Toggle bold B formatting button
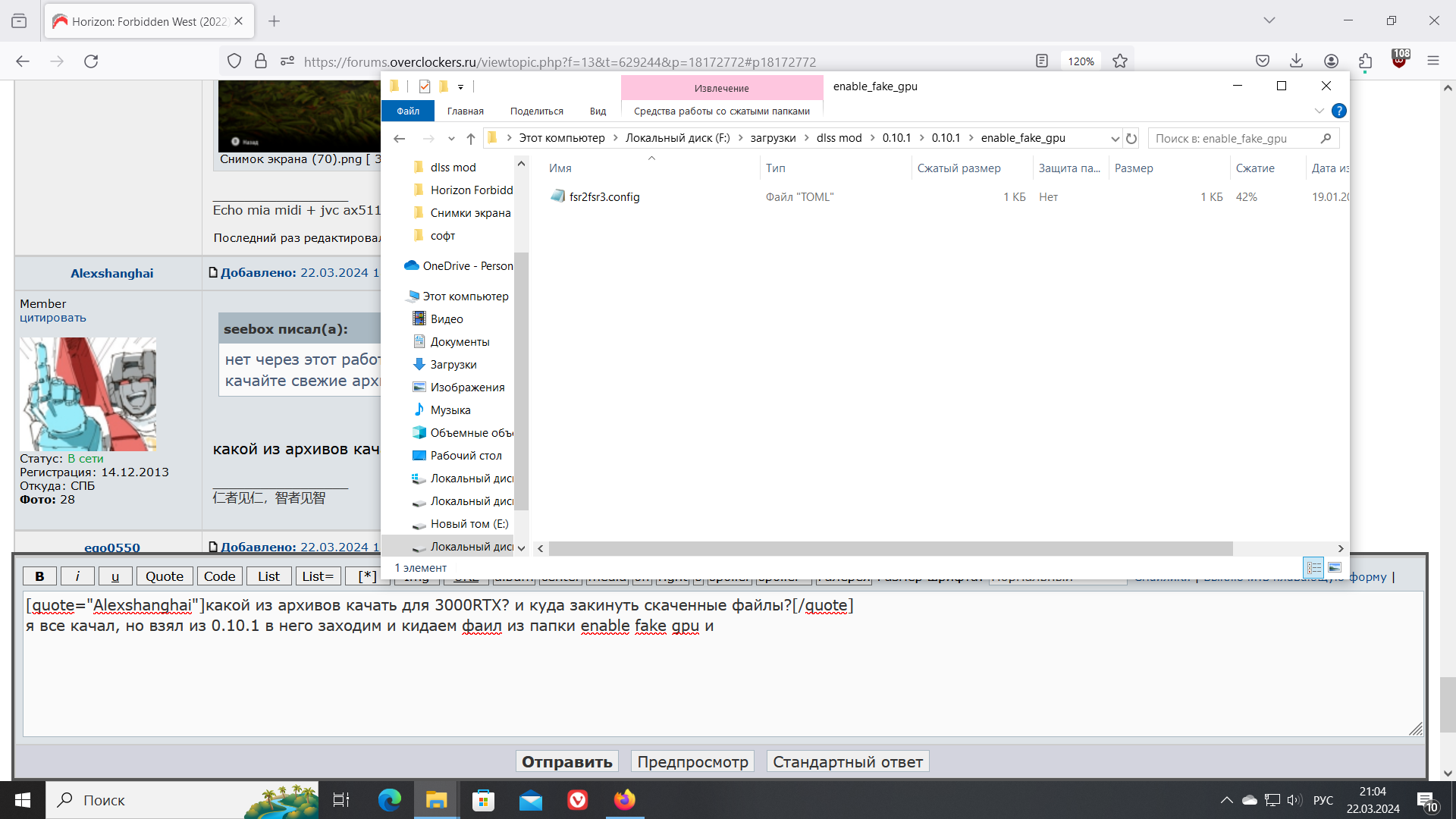Viewport: 1456px width, 819px height. 39,576
